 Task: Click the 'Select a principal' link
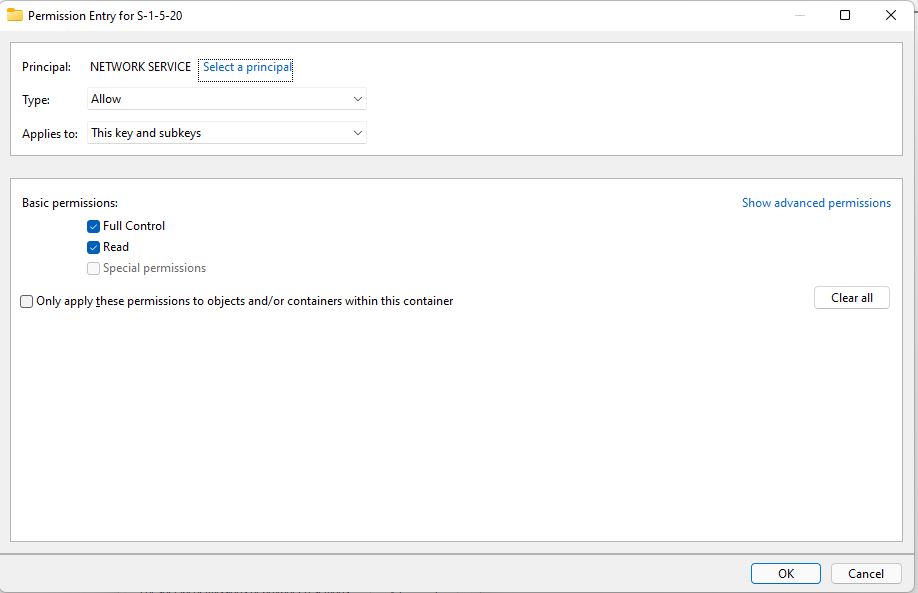click(246, 67)
